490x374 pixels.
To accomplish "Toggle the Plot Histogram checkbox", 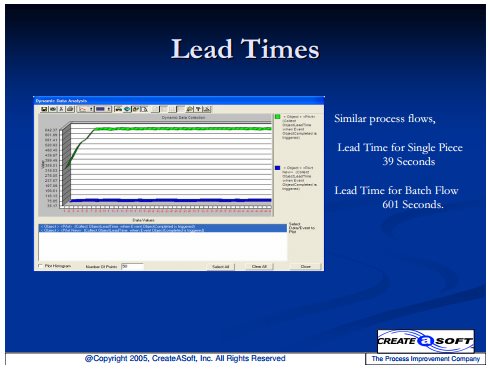I will click(41, 266).
